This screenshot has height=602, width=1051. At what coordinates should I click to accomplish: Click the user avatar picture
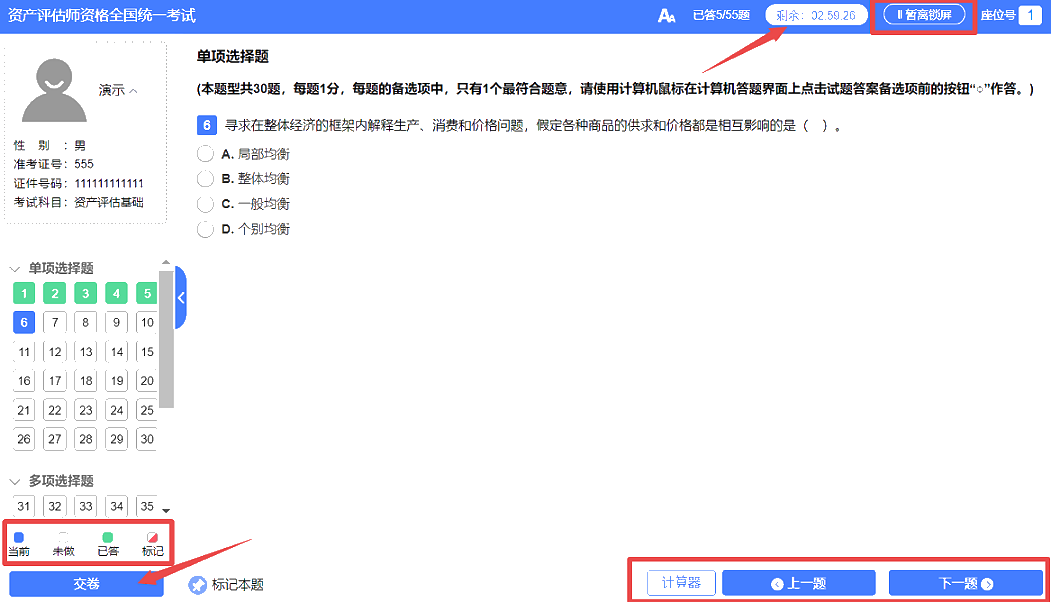click(x=54, y=90)
